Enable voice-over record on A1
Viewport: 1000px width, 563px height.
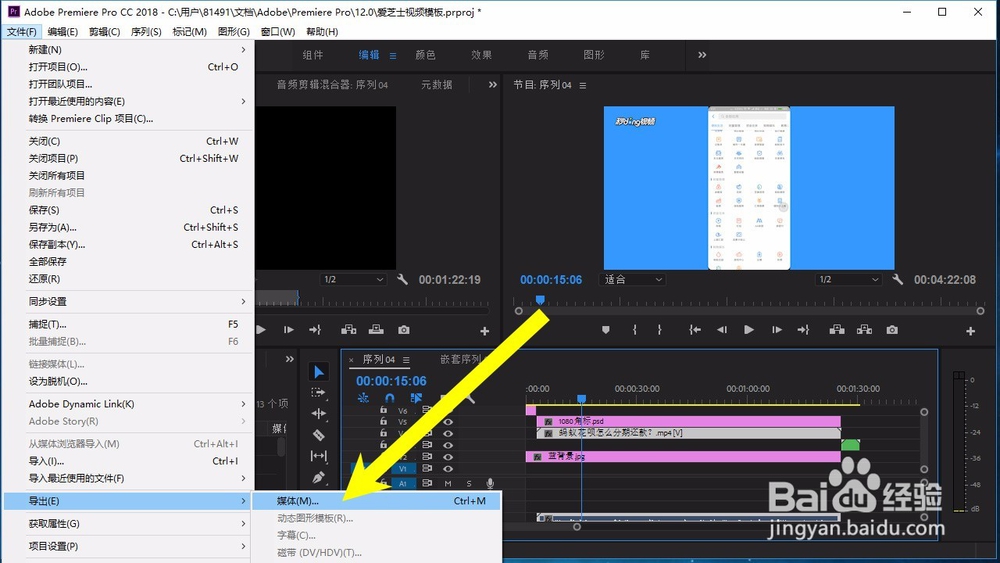[490, 483]
